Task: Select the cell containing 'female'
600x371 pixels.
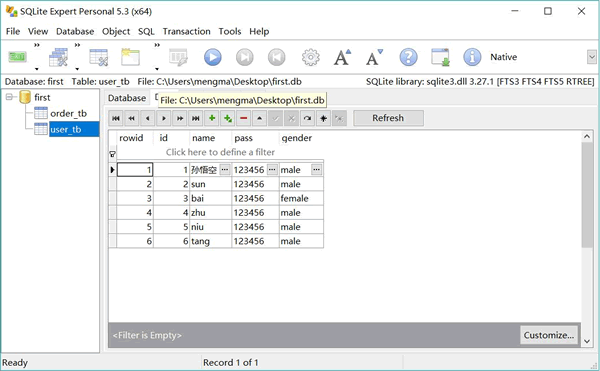Action: coord(301,198)
